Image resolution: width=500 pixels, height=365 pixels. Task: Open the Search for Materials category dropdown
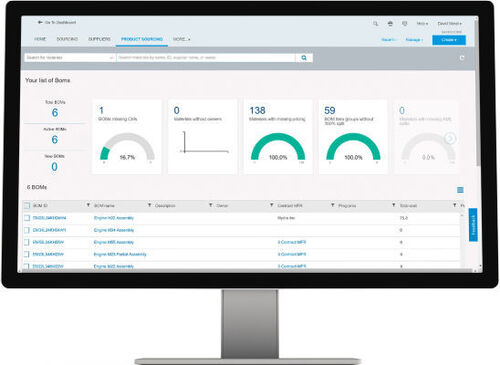[70, 58]
